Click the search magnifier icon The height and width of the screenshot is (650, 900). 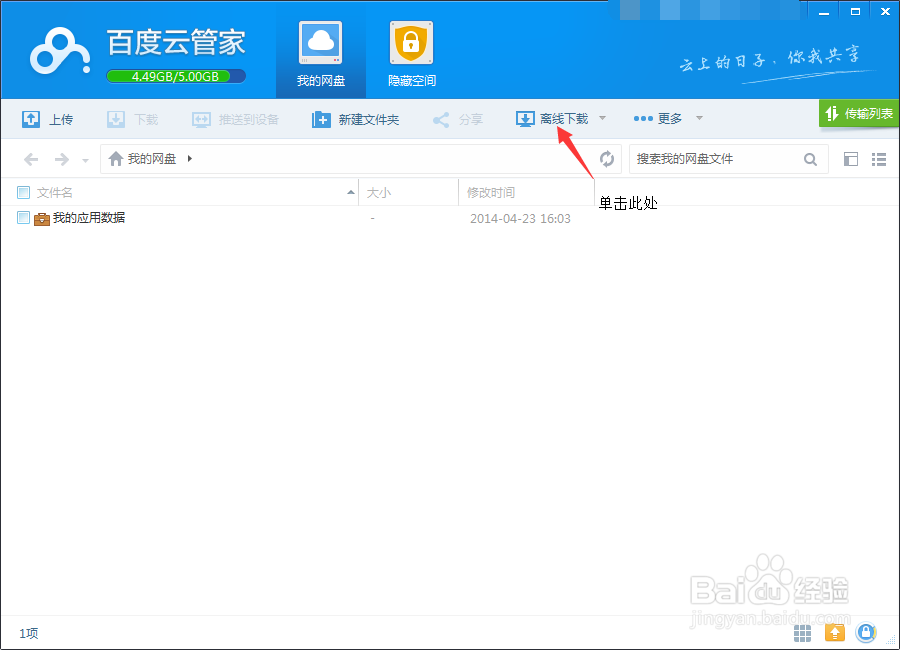[810, 158]
